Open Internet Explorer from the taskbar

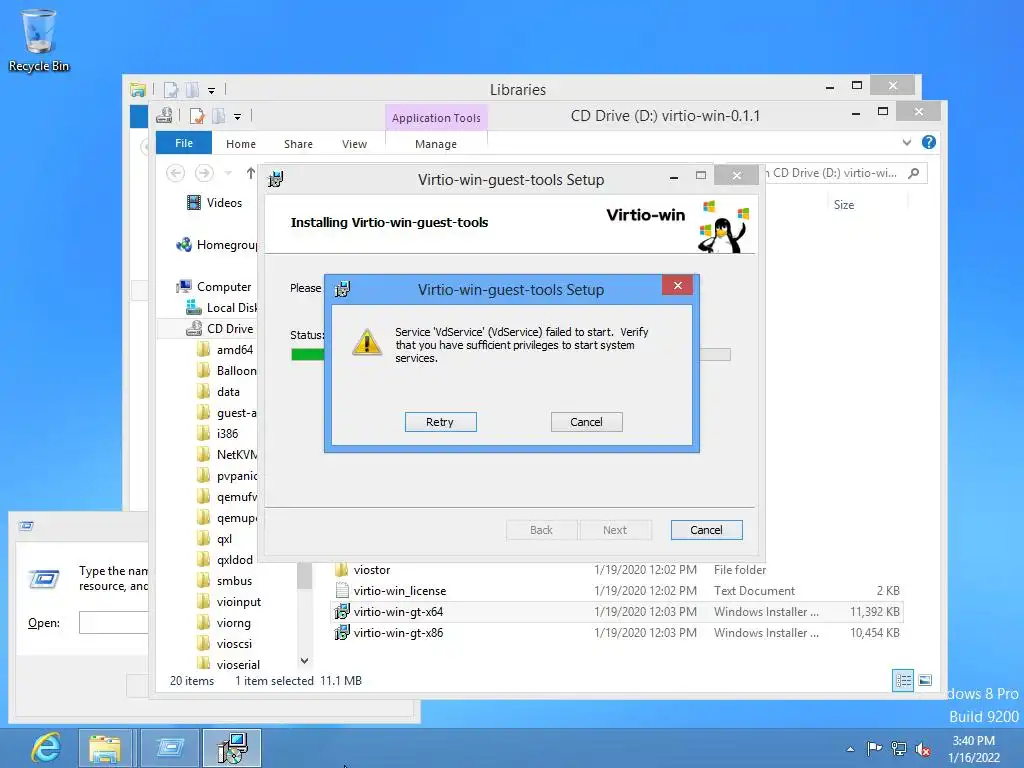point(46,748)
